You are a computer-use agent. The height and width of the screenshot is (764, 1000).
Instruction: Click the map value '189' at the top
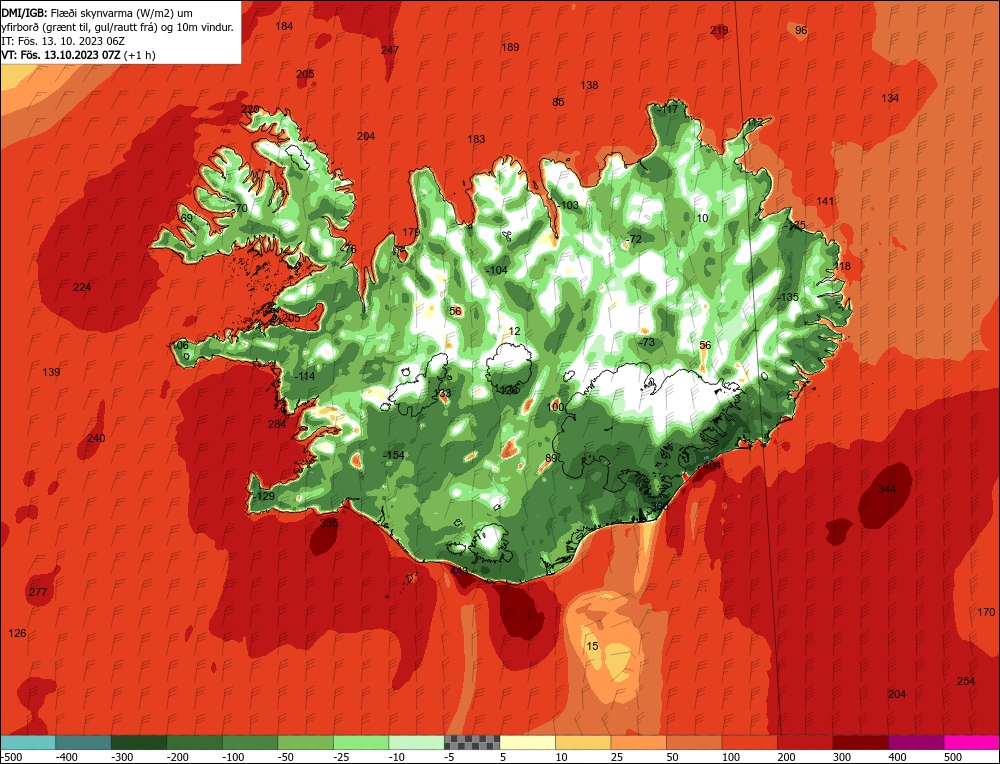click(510, 47)
